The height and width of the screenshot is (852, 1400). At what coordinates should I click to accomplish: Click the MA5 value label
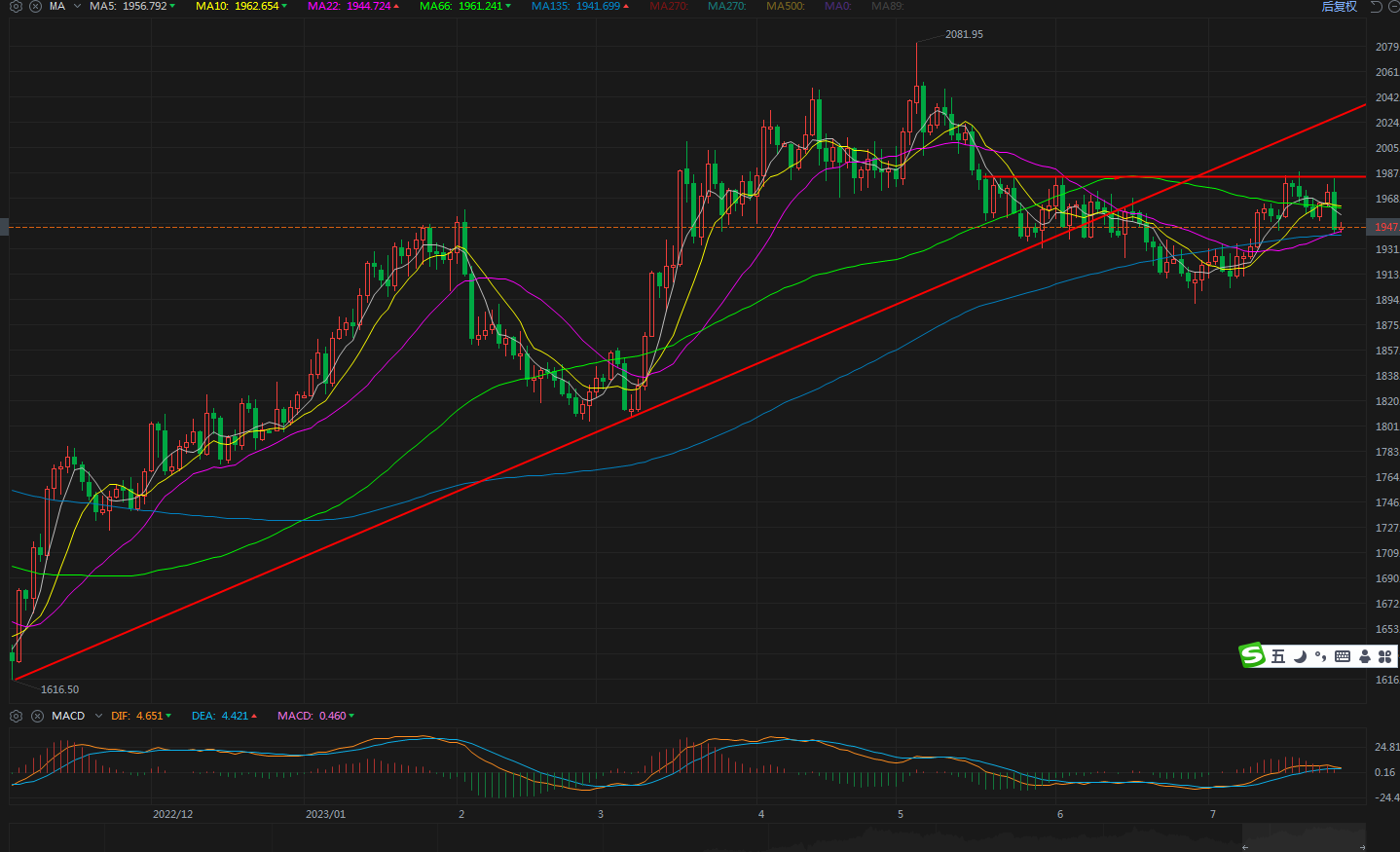[x=131, y=6]
